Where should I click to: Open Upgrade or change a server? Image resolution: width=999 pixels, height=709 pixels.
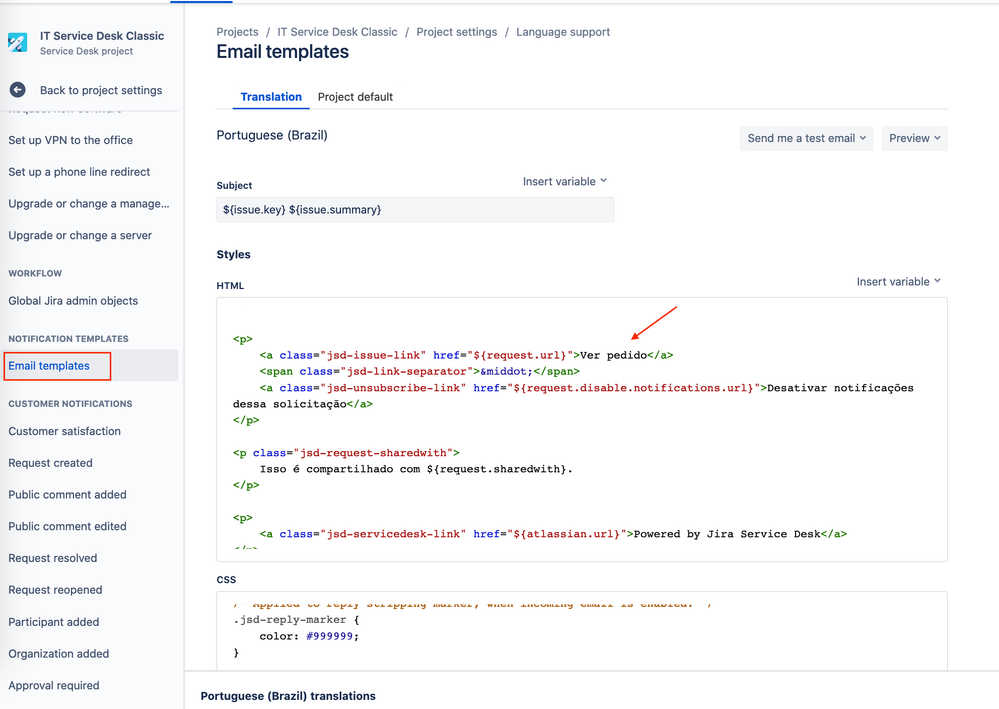coord(80,236)
